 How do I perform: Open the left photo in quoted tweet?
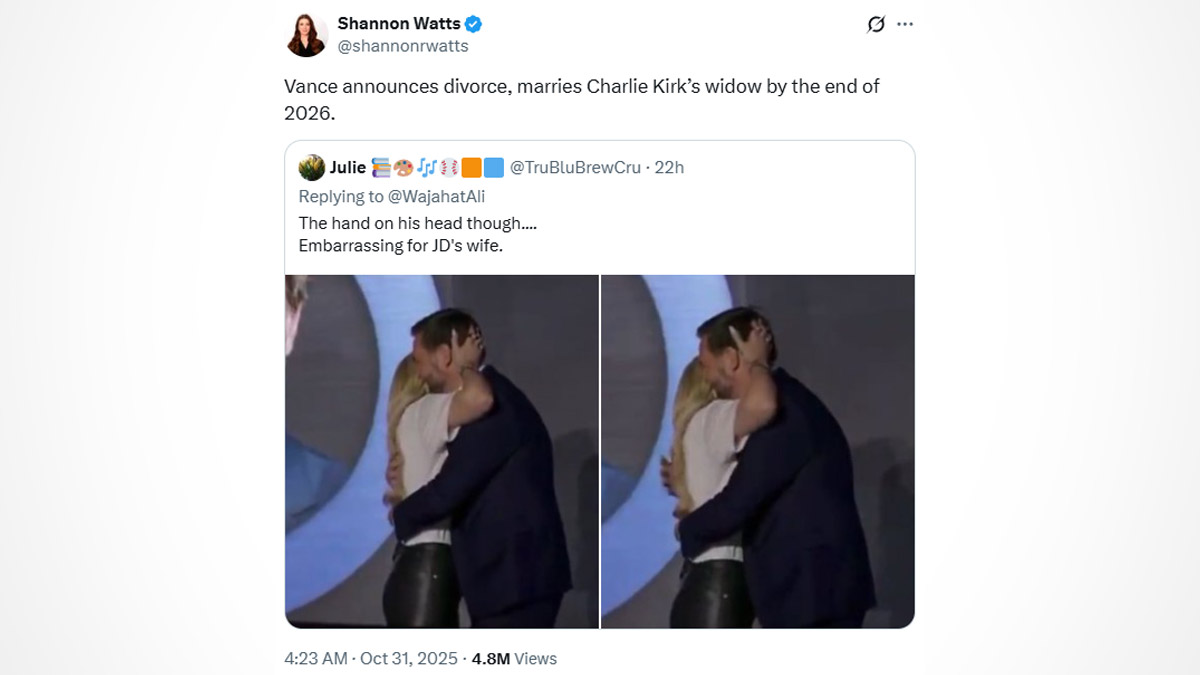pos(441,451)
